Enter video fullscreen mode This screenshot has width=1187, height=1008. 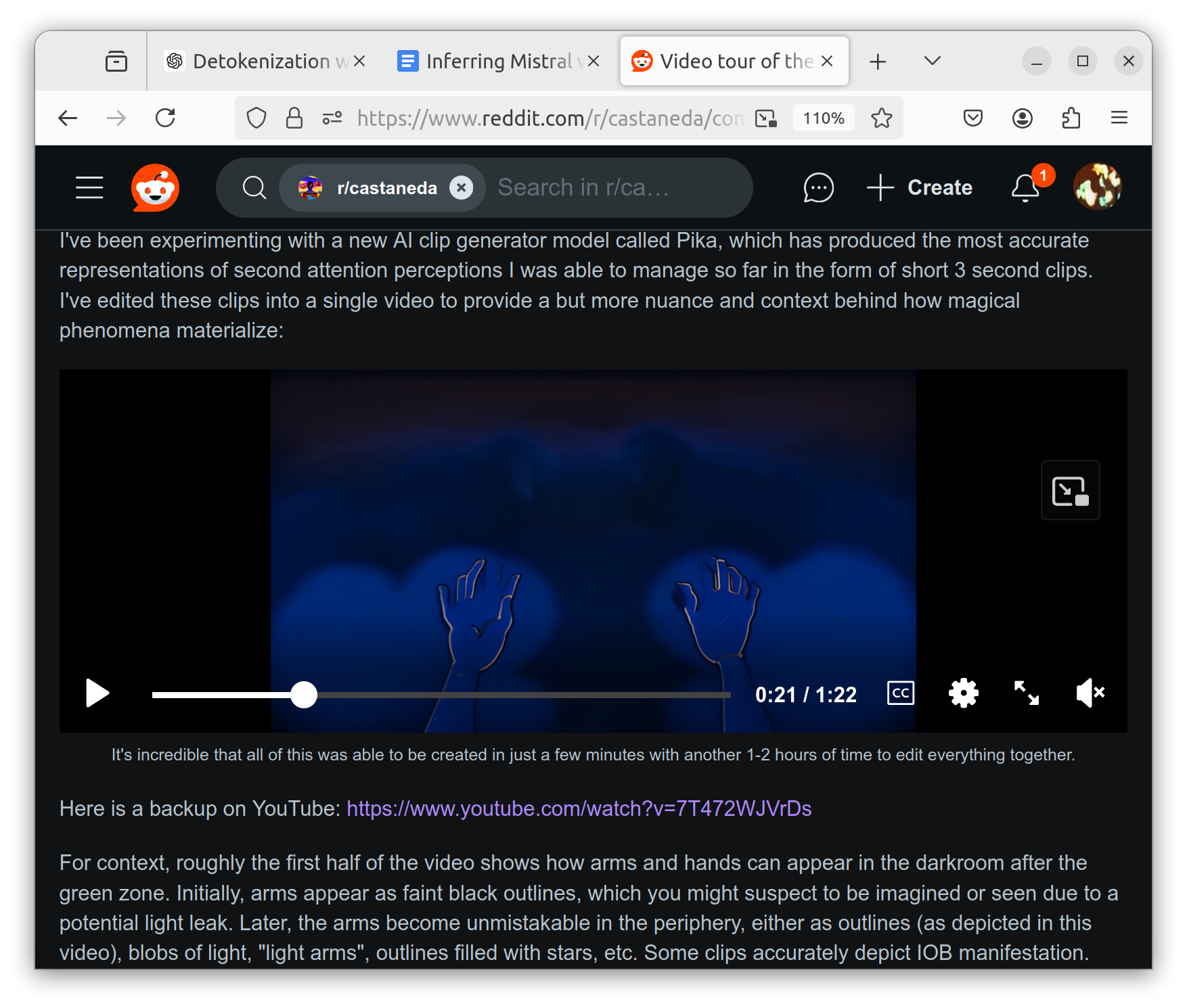(1026, 693)
